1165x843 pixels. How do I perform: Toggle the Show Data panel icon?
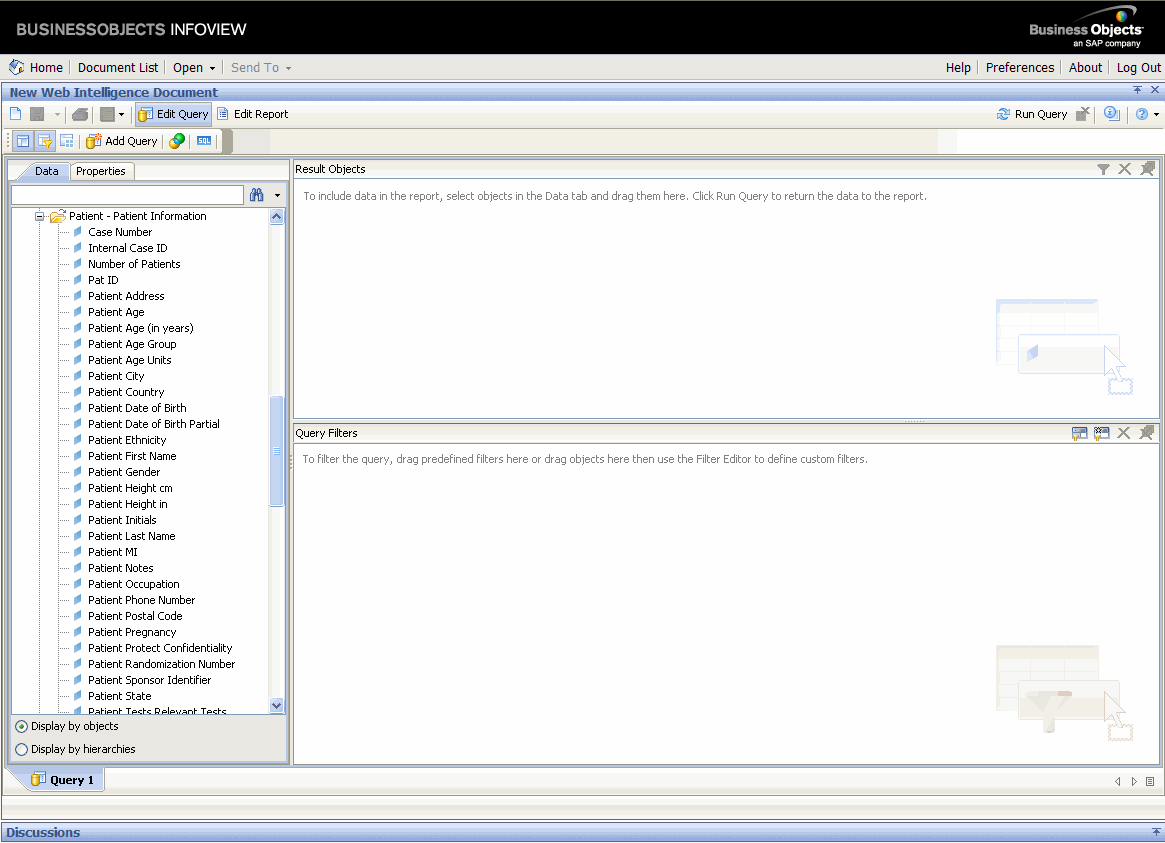coord(23,140)
